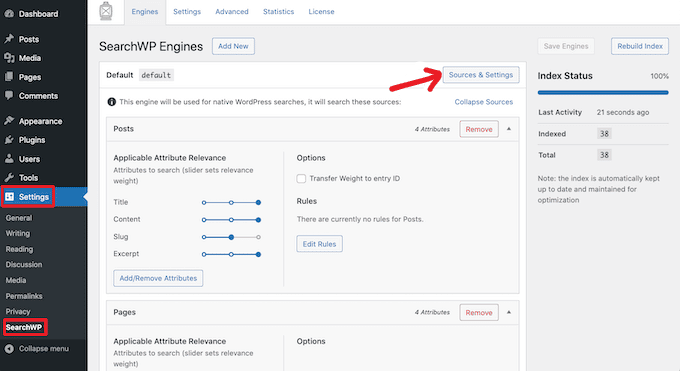
Task: Open the Permalinks settings submenu item
Action: coord(24,296)
